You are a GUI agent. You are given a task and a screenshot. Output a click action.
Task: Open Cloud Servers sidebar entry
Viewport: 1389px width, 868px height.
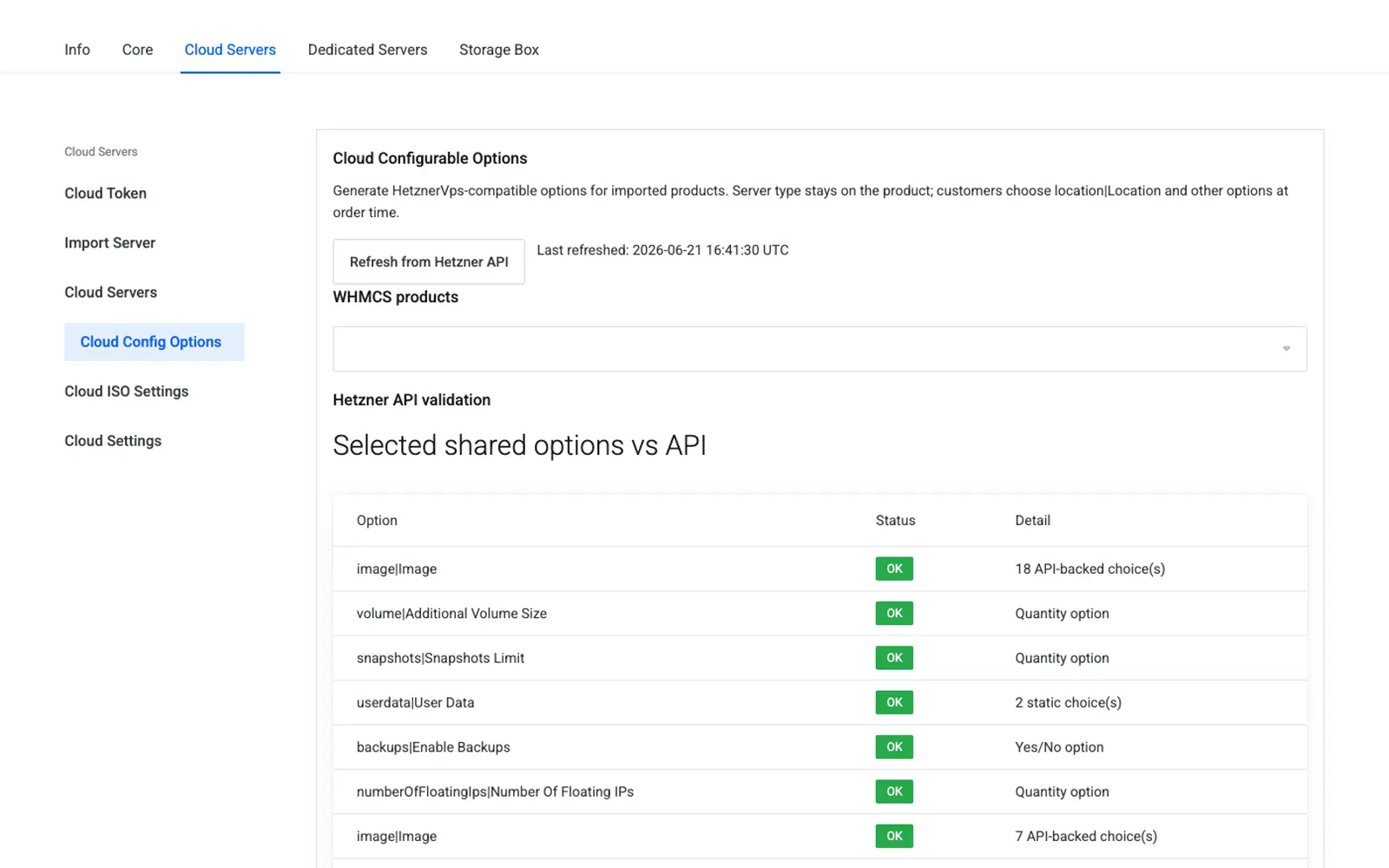click(110, 292)
